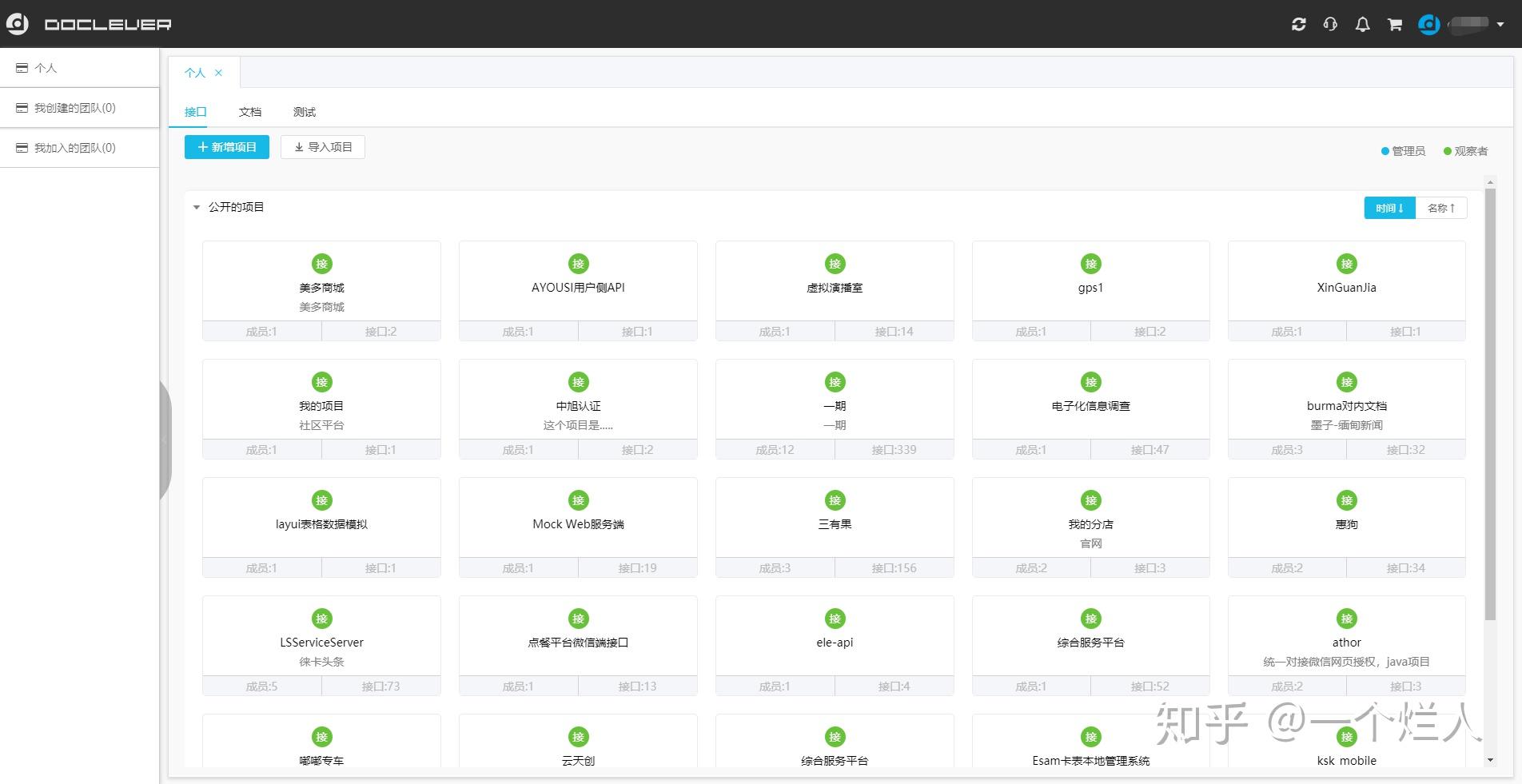Collapse the 公开的项目 section
The image size is (1522, 784).
tap(197, 208)
